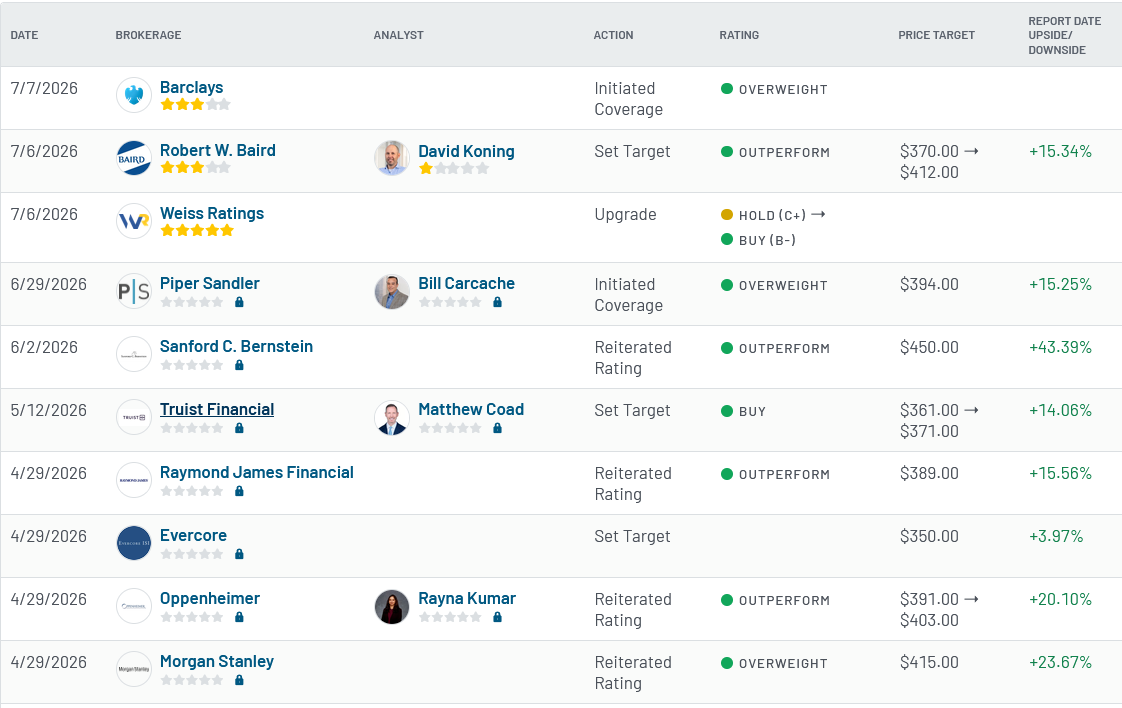This screenshot has width=1122, height=708.
Task: Select the 6/29/2026 date cell
Action: pyautogui.click(x=49, y=284)
